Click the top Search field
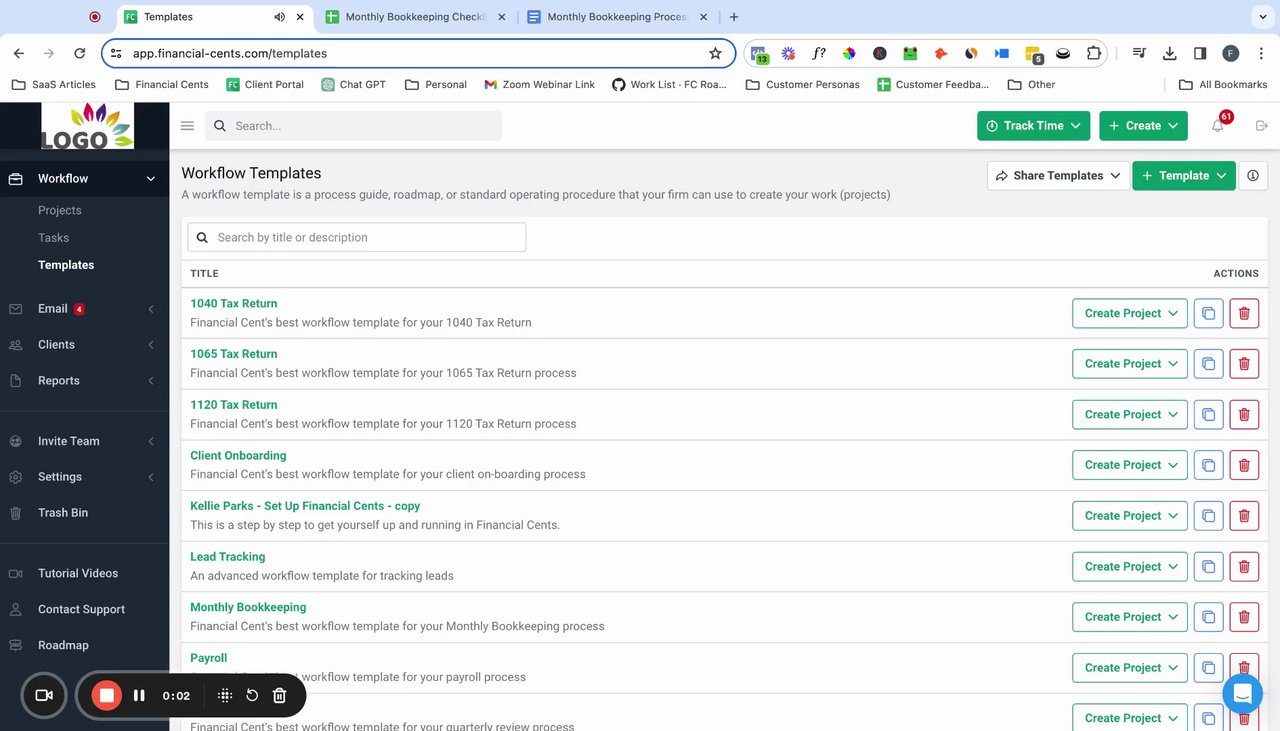This screenshot has width=1280, height=731. (353, 126)
